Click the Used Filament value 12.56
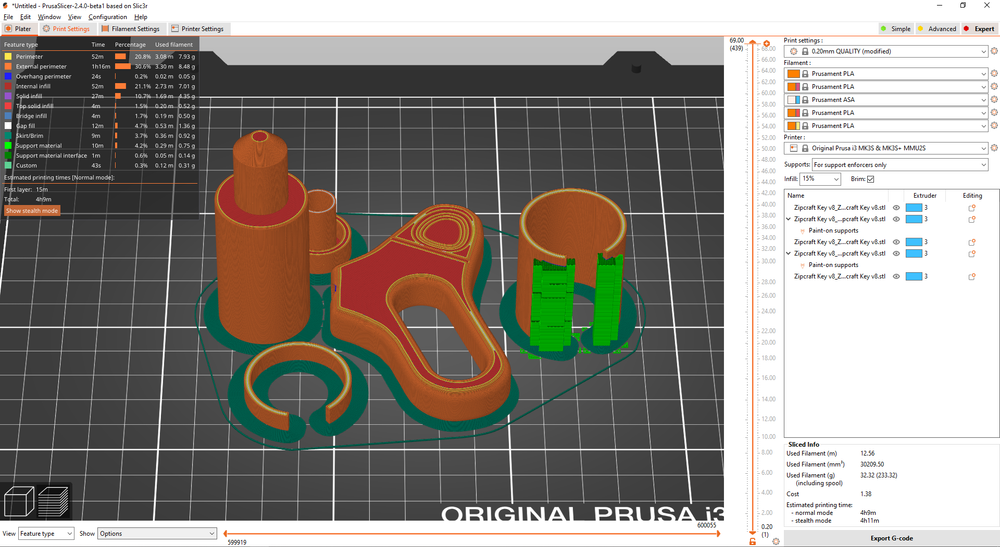 [x=867, y=454]
